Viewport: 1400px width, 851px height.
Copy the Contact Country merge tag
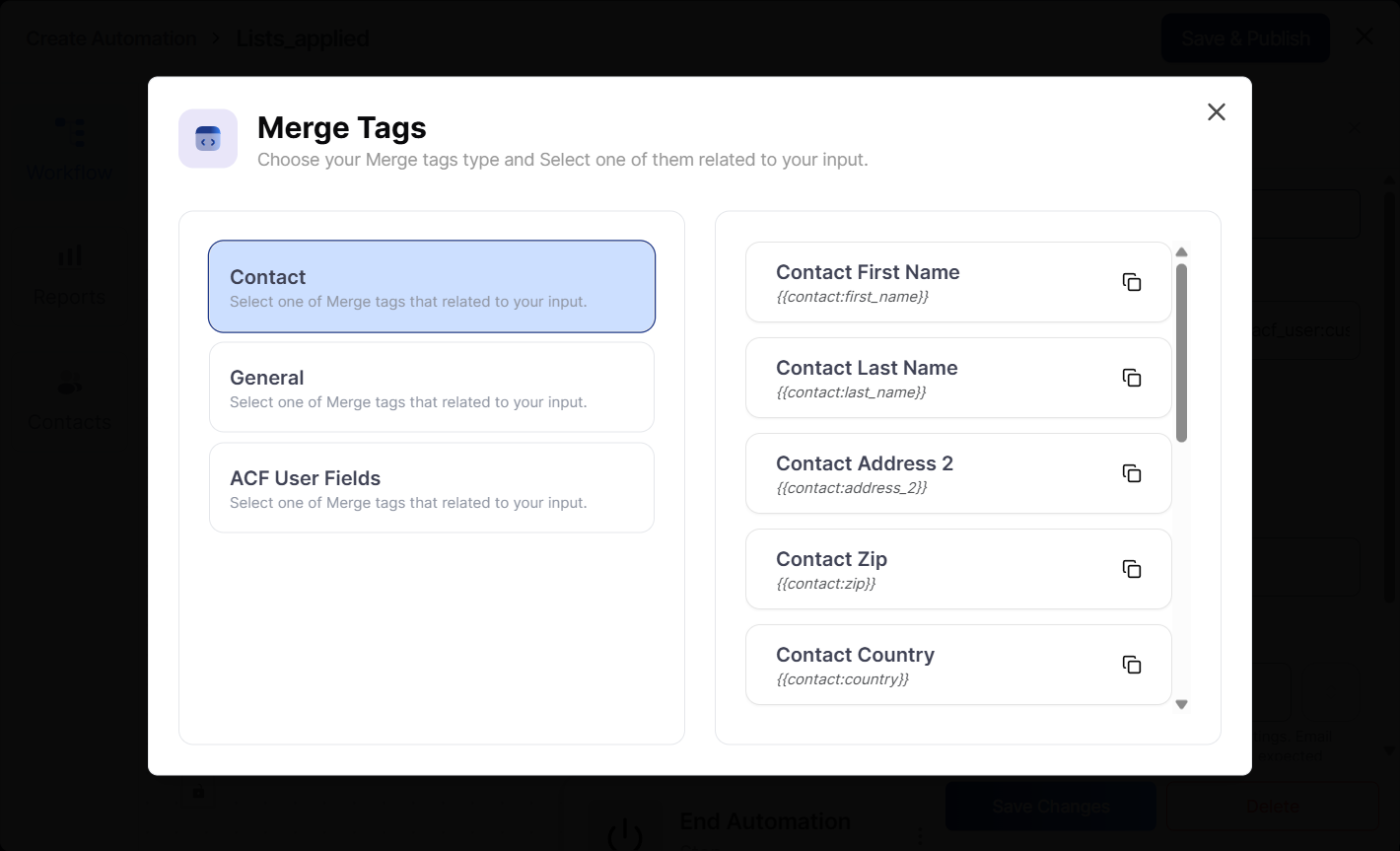1132,665
